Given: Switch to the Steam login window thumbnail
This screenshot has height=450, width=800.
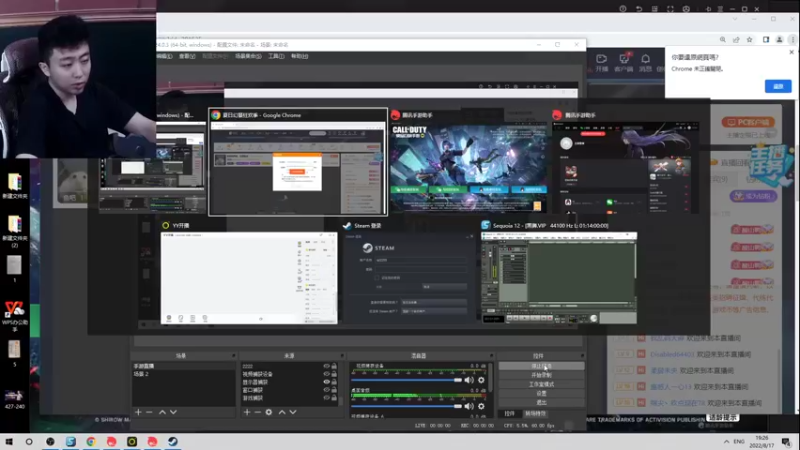Looking at the screenshot, I should (x=410, y=273).
